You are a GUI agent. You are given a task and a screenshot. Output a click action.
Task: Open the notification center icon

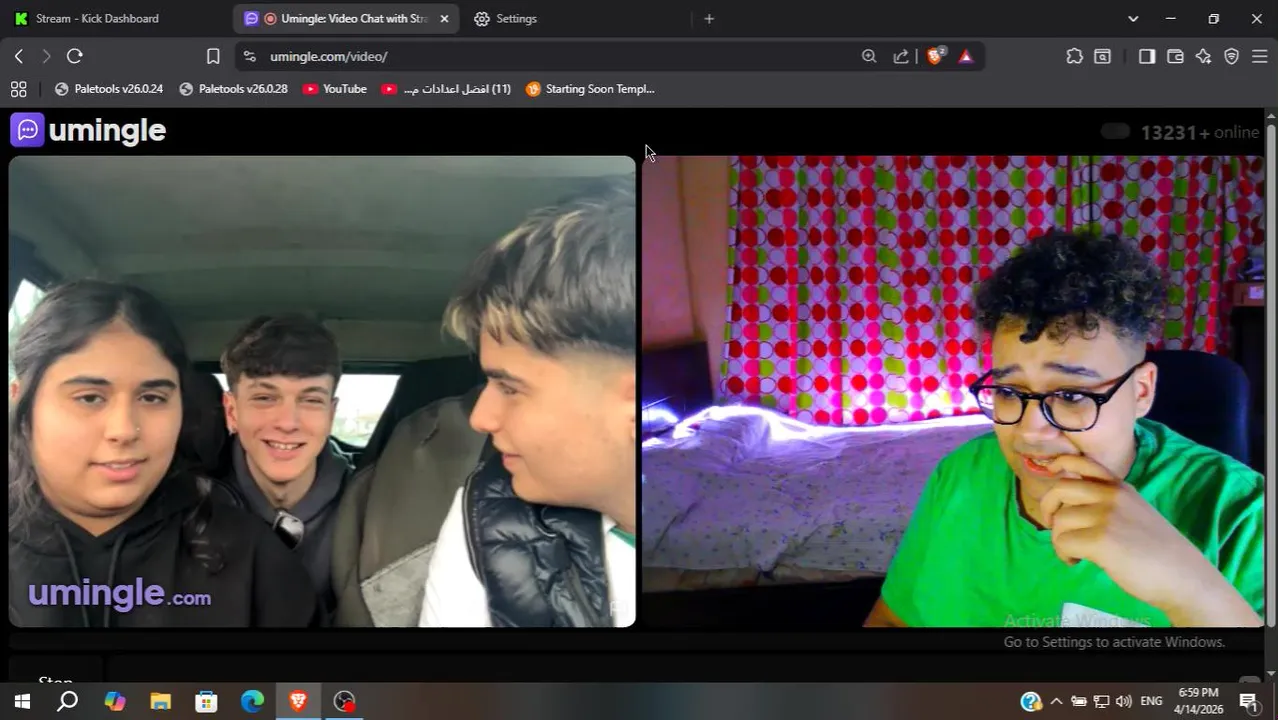pyautogui.click(x=1249, y=701)
